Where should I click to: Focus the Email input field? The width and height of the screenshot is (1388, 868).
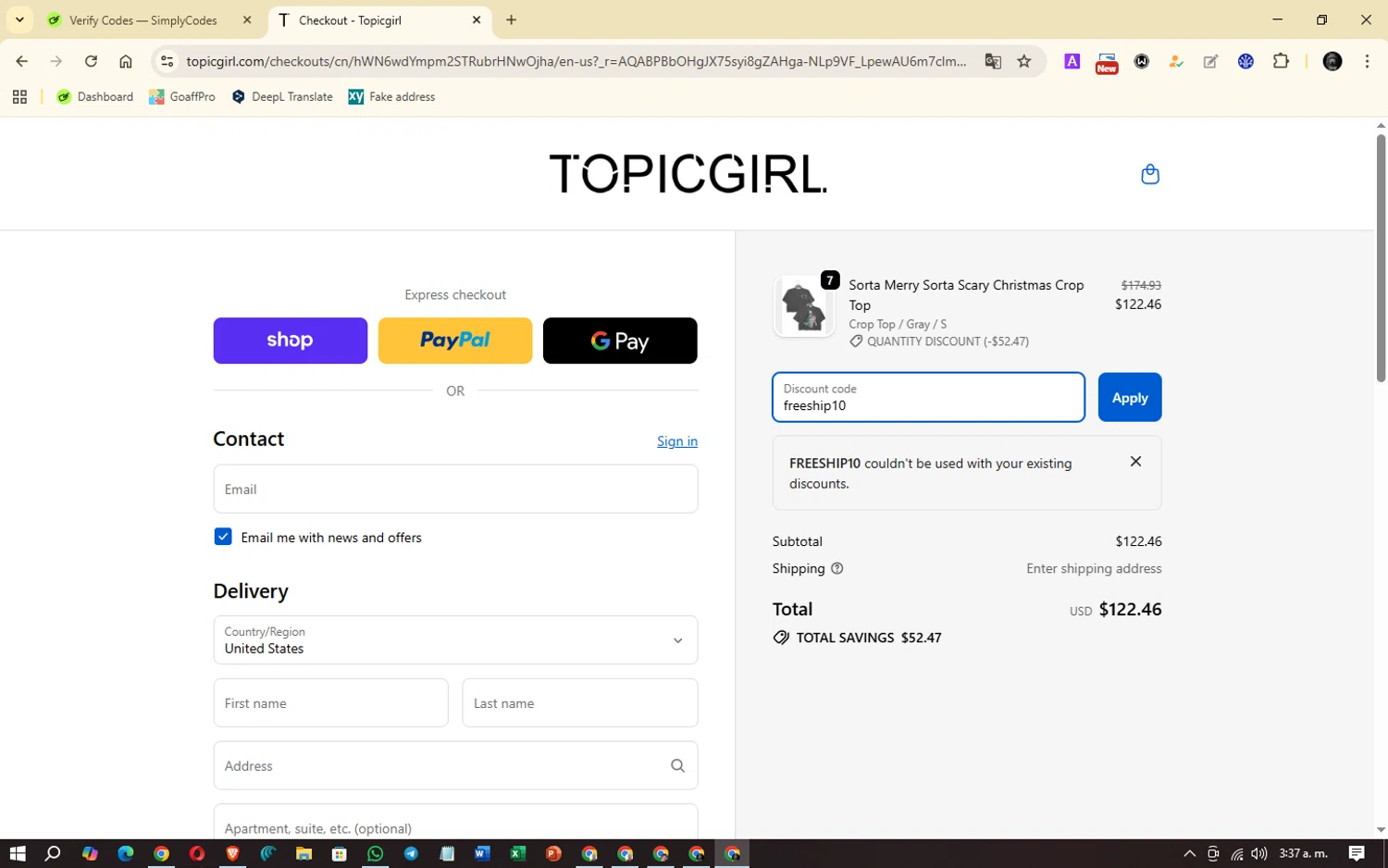(455, 489)
